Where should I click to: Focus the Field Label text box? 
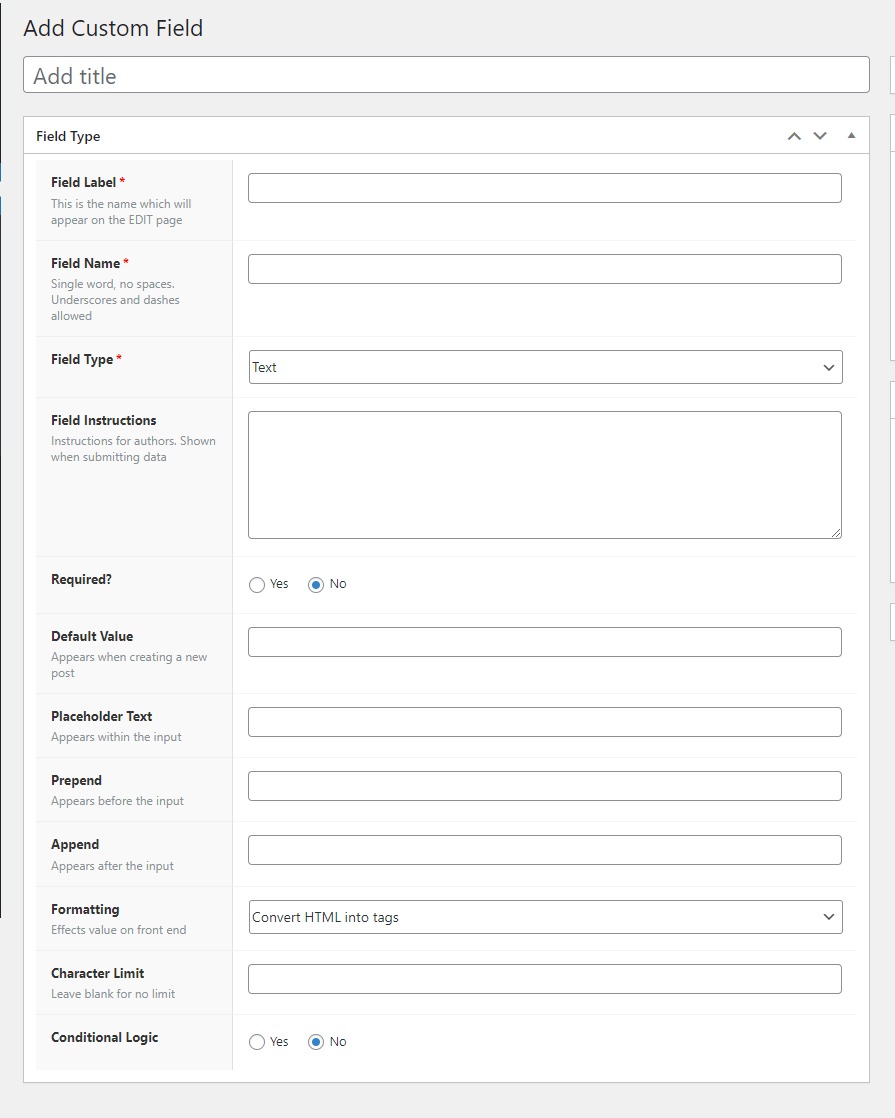coord(545,188)
